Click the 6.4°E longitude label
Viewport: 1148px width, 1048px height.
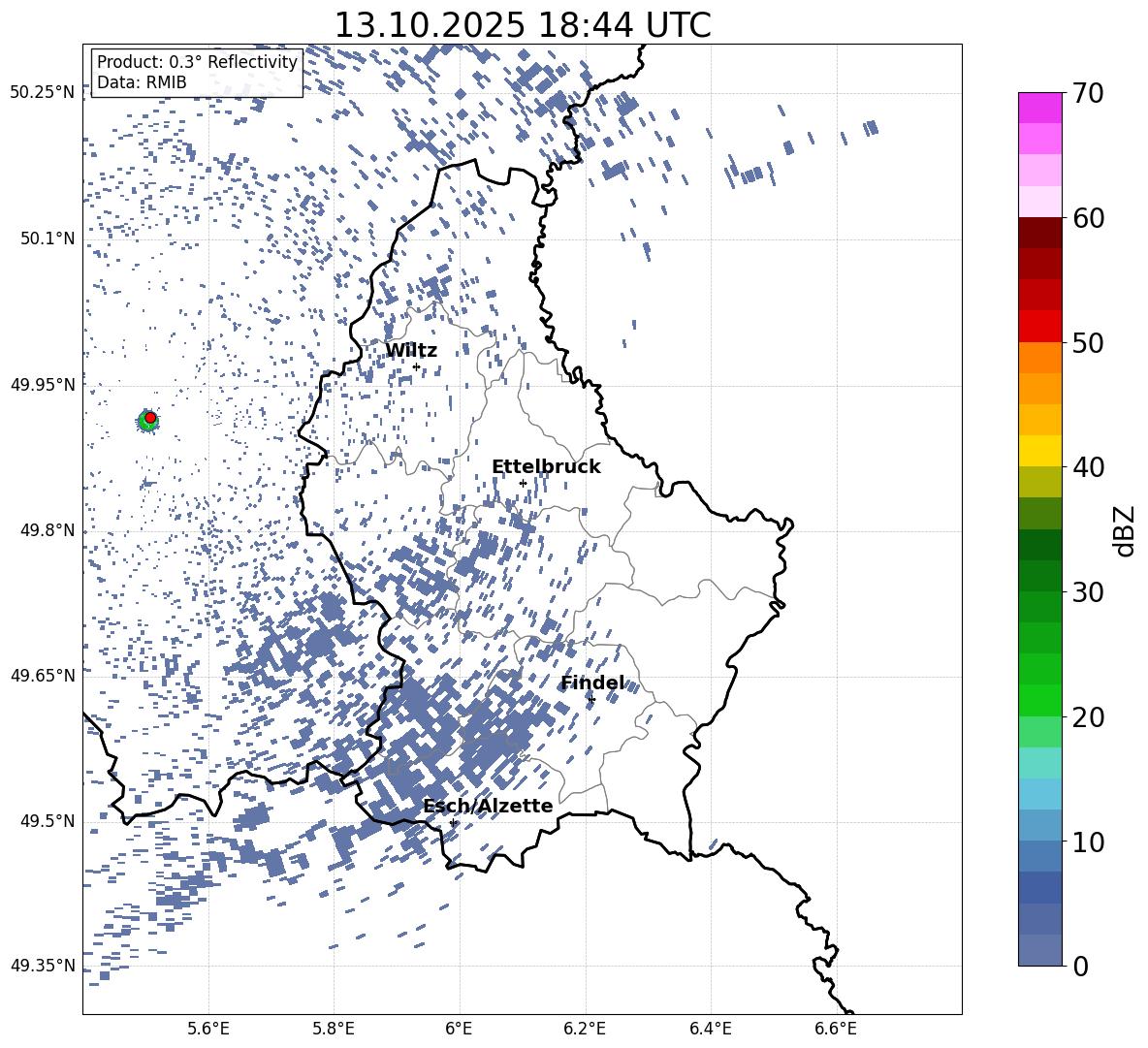pyautogui.click(x=710, y=1029)
